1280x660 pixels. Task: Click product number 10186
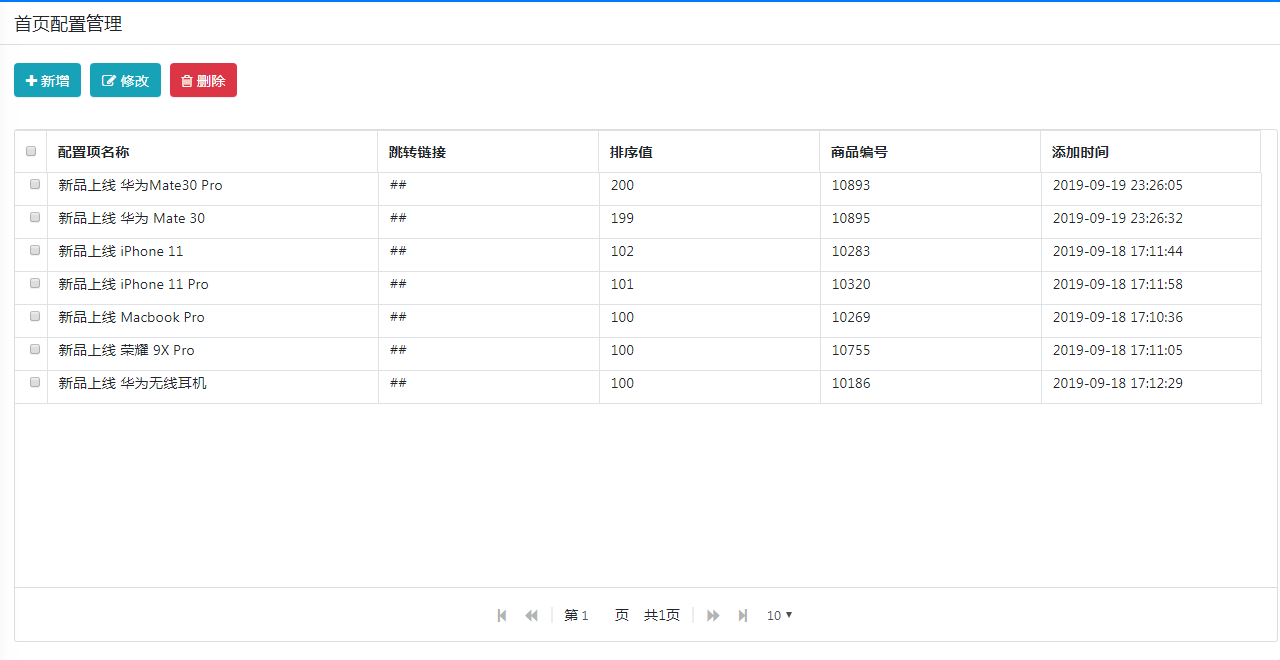tap(851, 383)
